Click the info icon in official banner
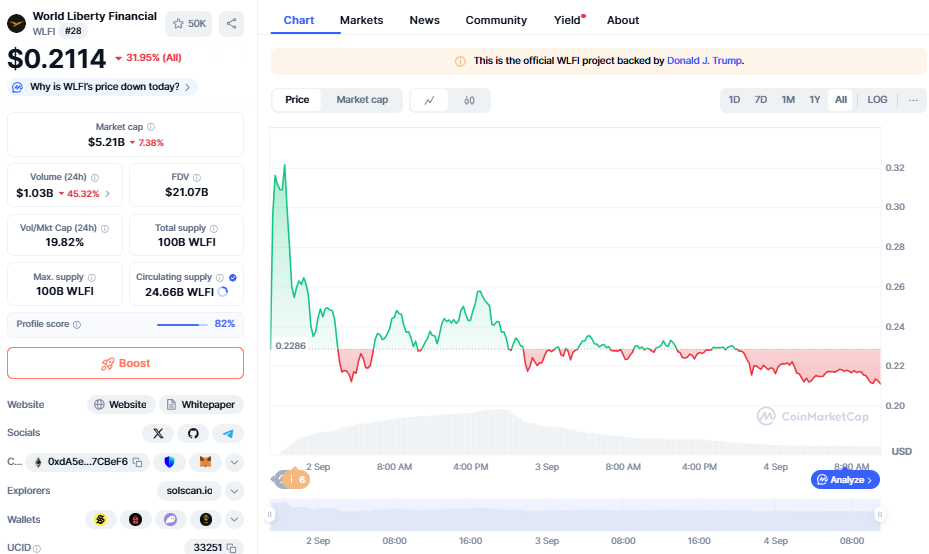929x554 pixels. coord(460,61)
